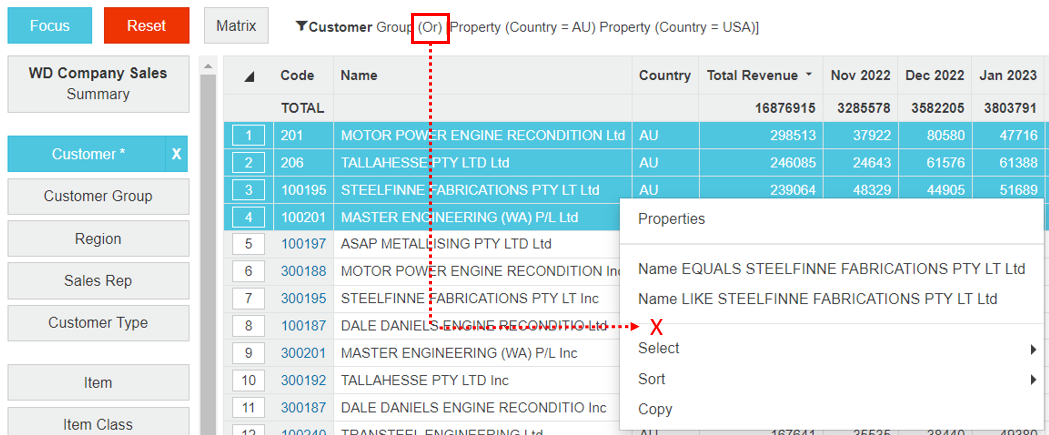This screenshot has width=1049, height=435.
Task: Click the scrollbar up arrow beside the dimension list
Action: [x=207, y=66]
